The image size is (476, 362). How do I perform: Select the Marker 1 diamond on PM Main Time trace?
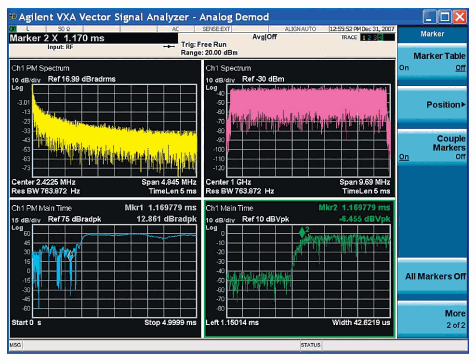point(70,256)
